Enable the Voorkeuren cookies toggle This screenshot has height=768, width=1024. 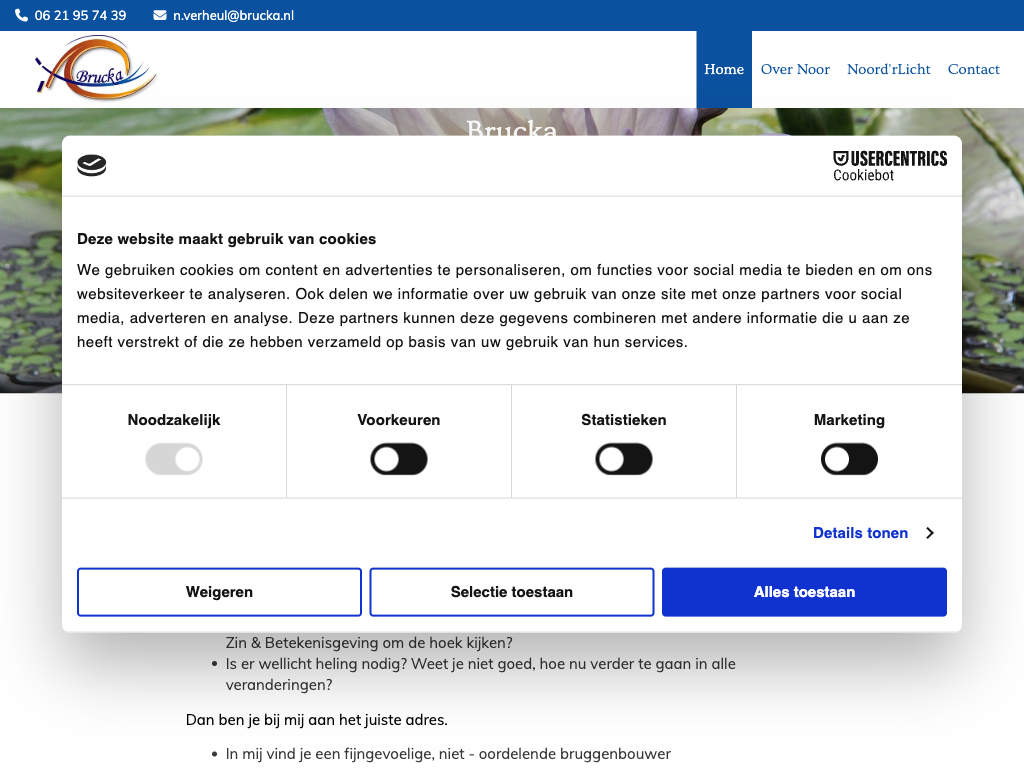click(399, 460)
